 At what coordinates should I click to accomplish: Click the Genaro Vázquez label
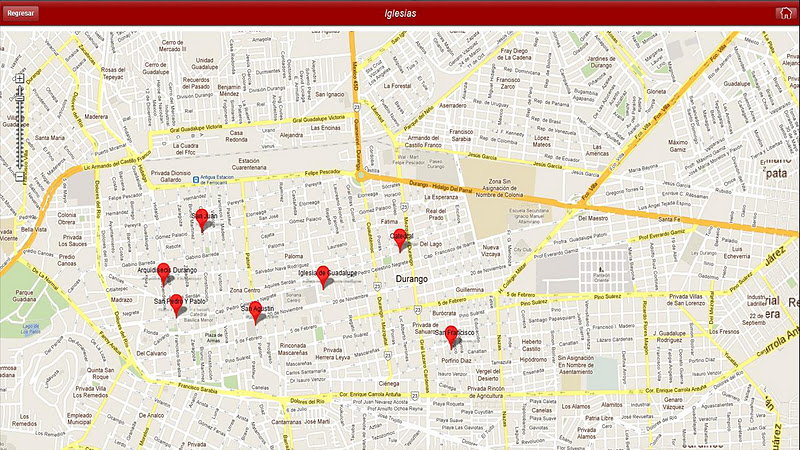point(673,404)
